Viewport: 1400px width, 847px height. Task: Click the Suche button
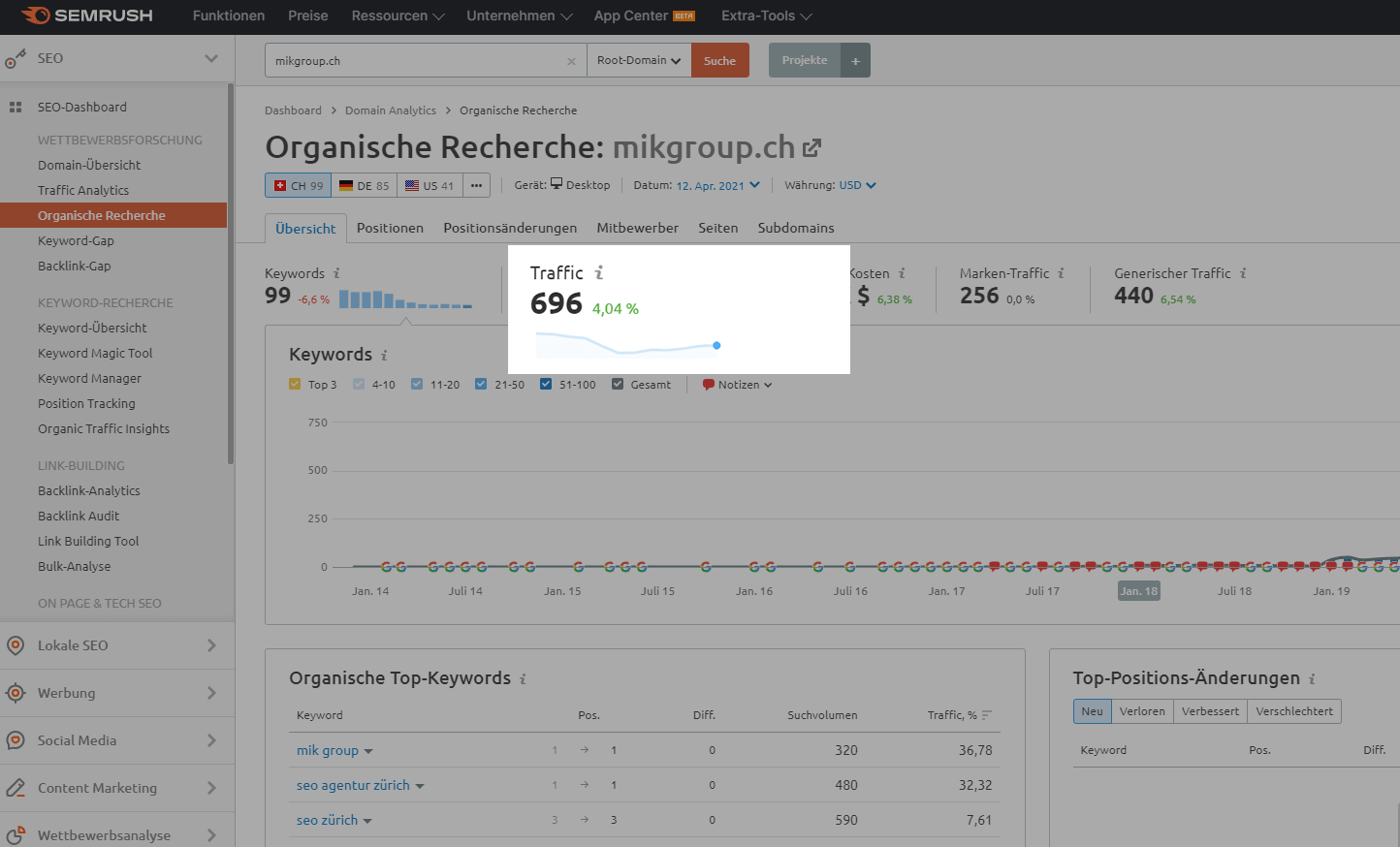tap(720, 60)
